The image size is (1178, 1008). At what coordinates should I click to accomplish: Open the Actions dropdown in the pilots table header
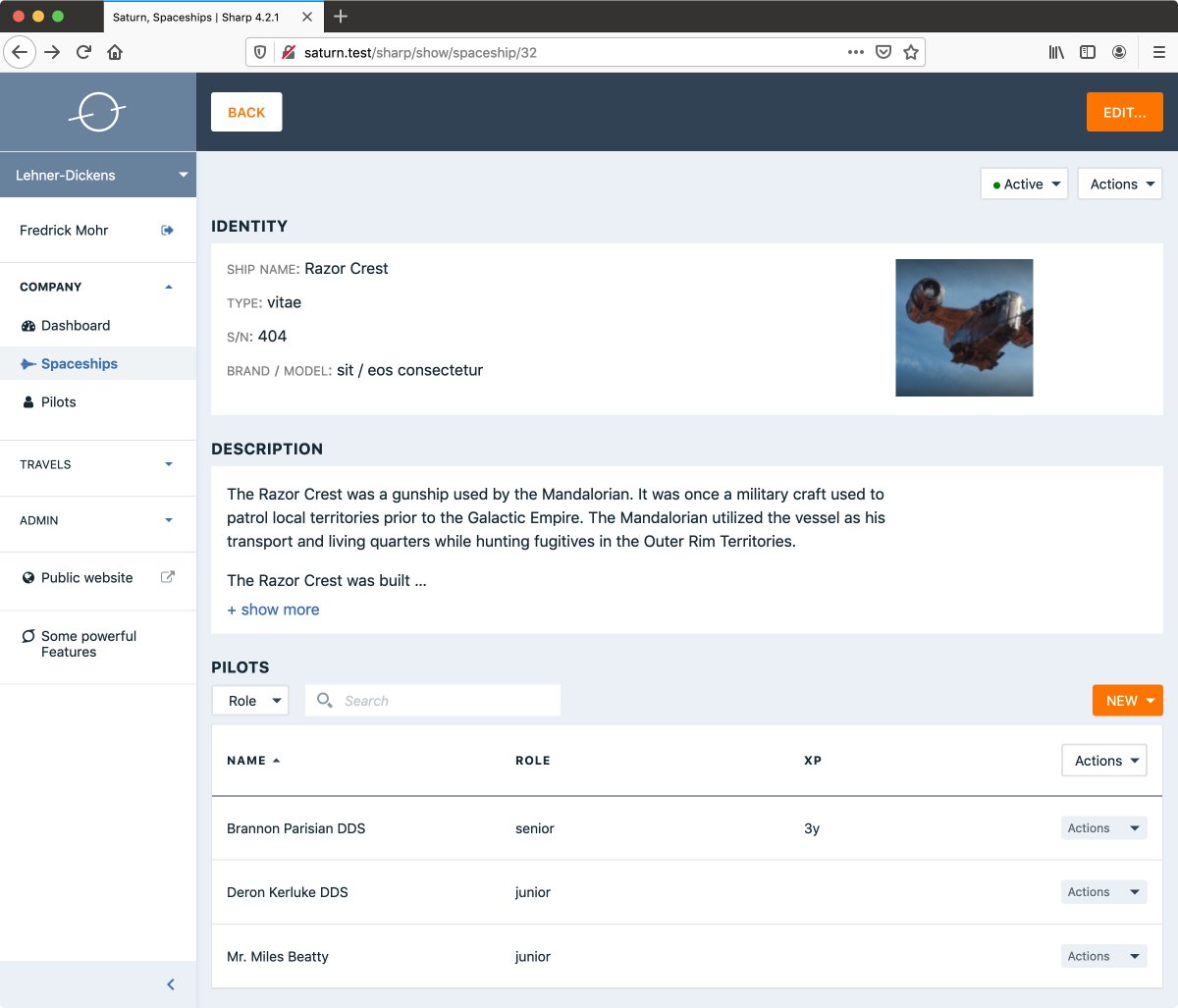click(x=1104, y=761)
